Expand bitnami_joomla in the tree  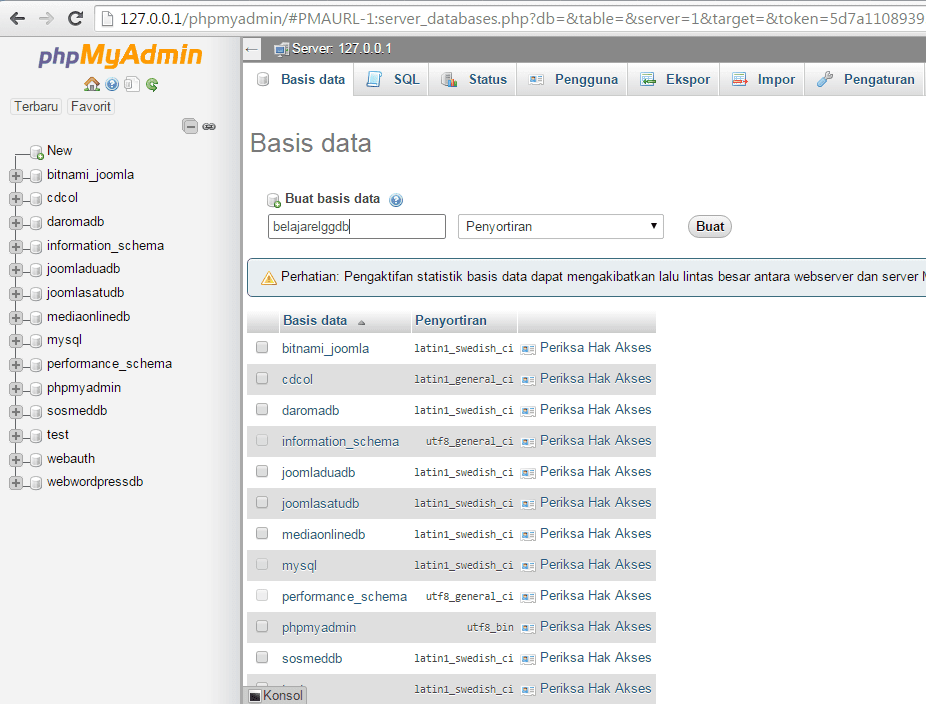pos(16,175)
